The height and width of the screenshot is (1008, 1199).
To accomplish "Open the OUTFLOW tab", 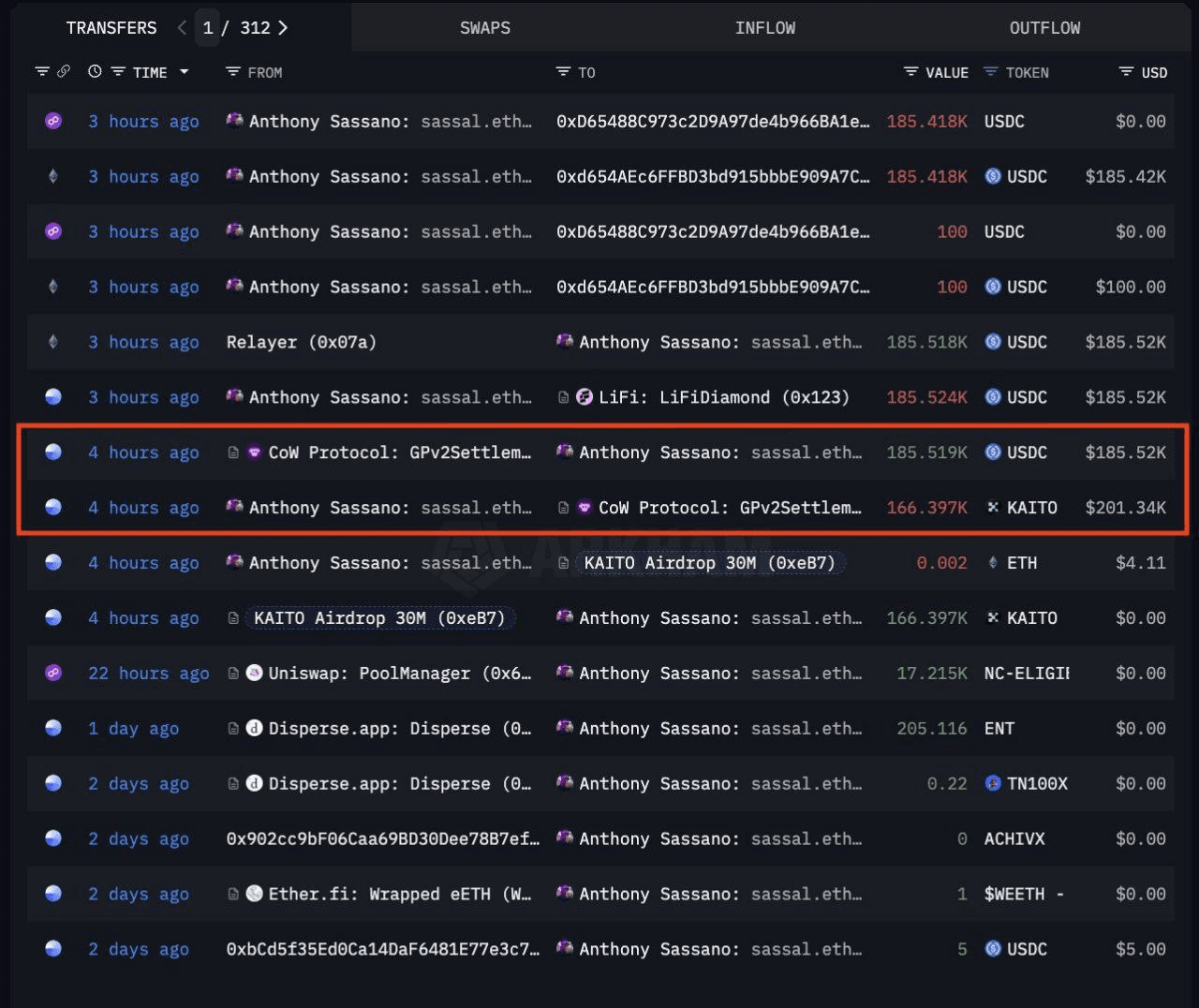I will coord(1044,28).
